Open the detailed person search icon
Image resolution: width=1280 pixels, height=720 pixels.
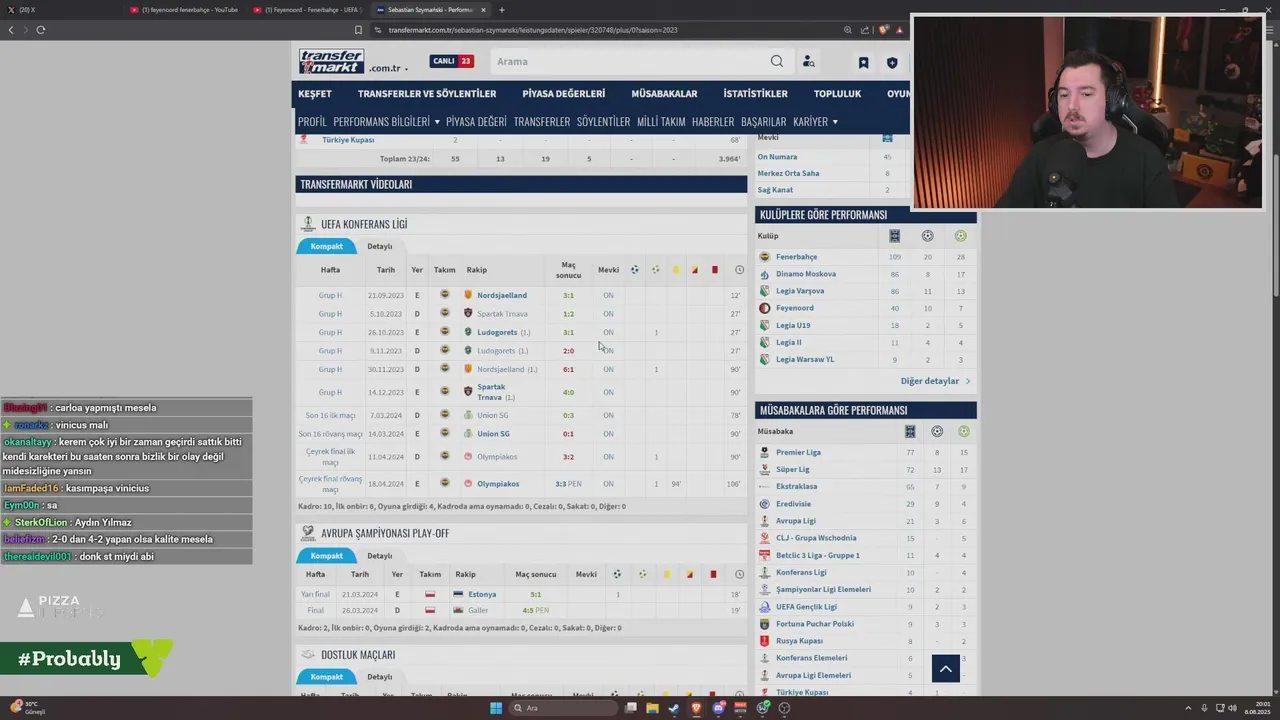[809, 62]
